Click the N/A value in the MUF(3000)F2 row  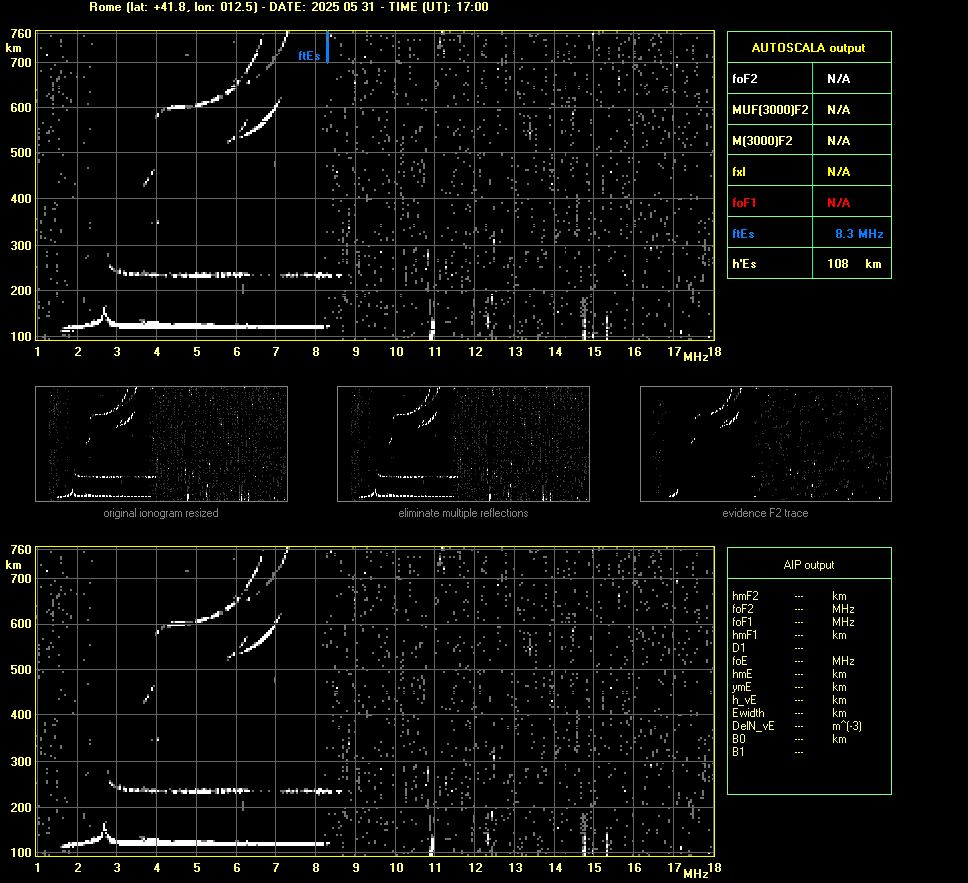coord(838,110)
